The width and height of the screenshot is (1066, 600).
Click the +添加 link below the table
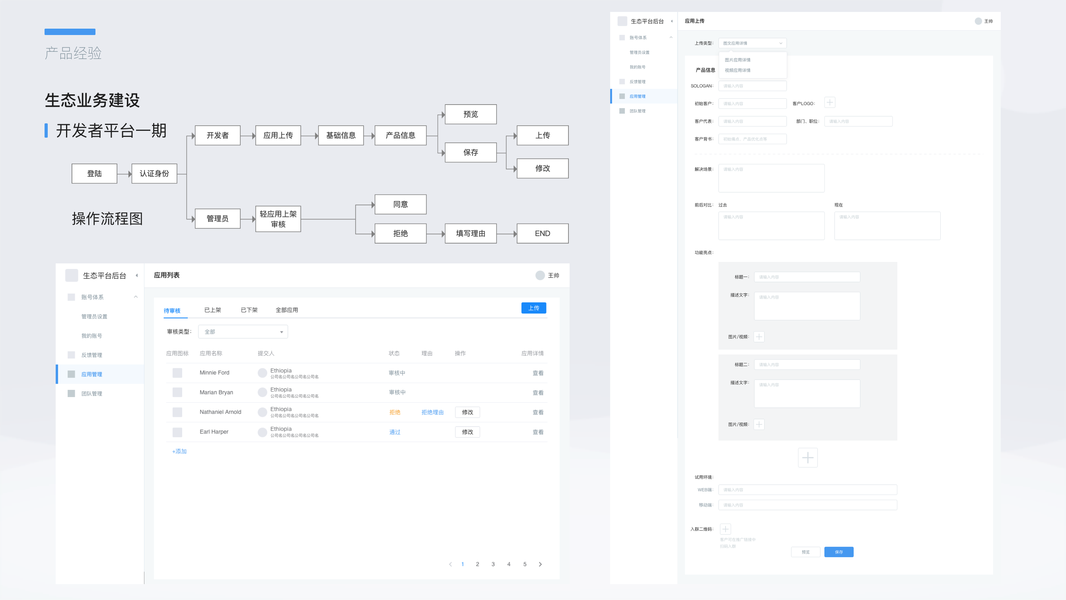tap(179, 451)
